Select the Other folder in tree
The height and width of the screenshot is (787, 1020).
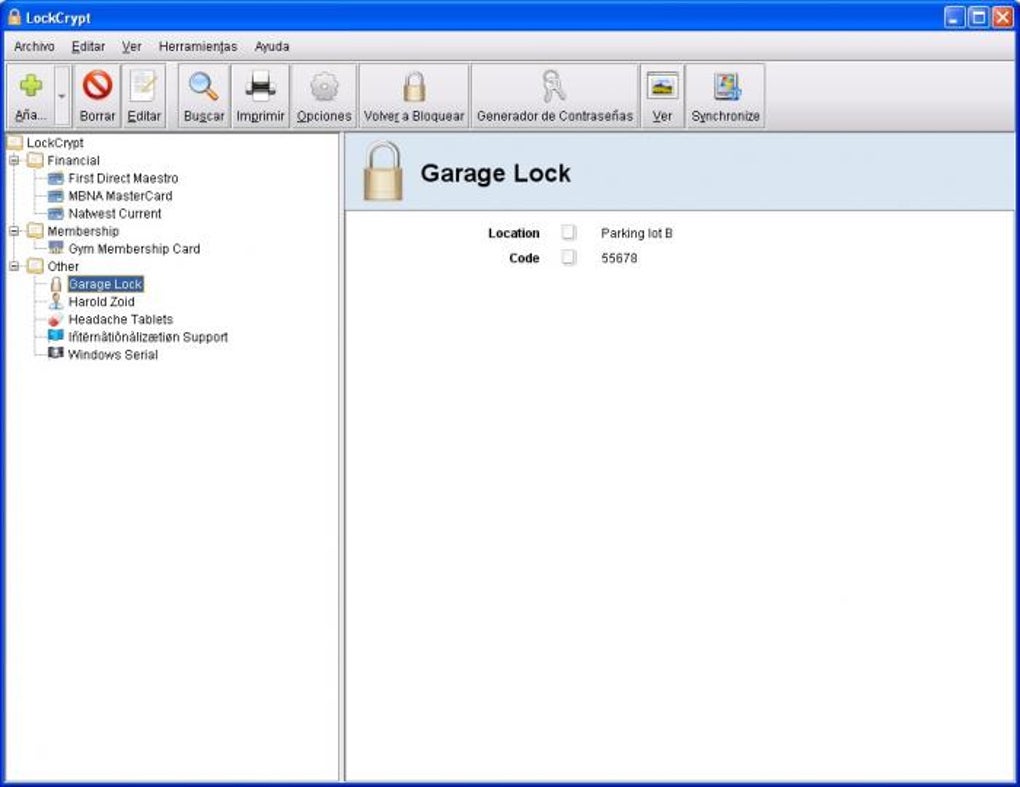[63, 266]
